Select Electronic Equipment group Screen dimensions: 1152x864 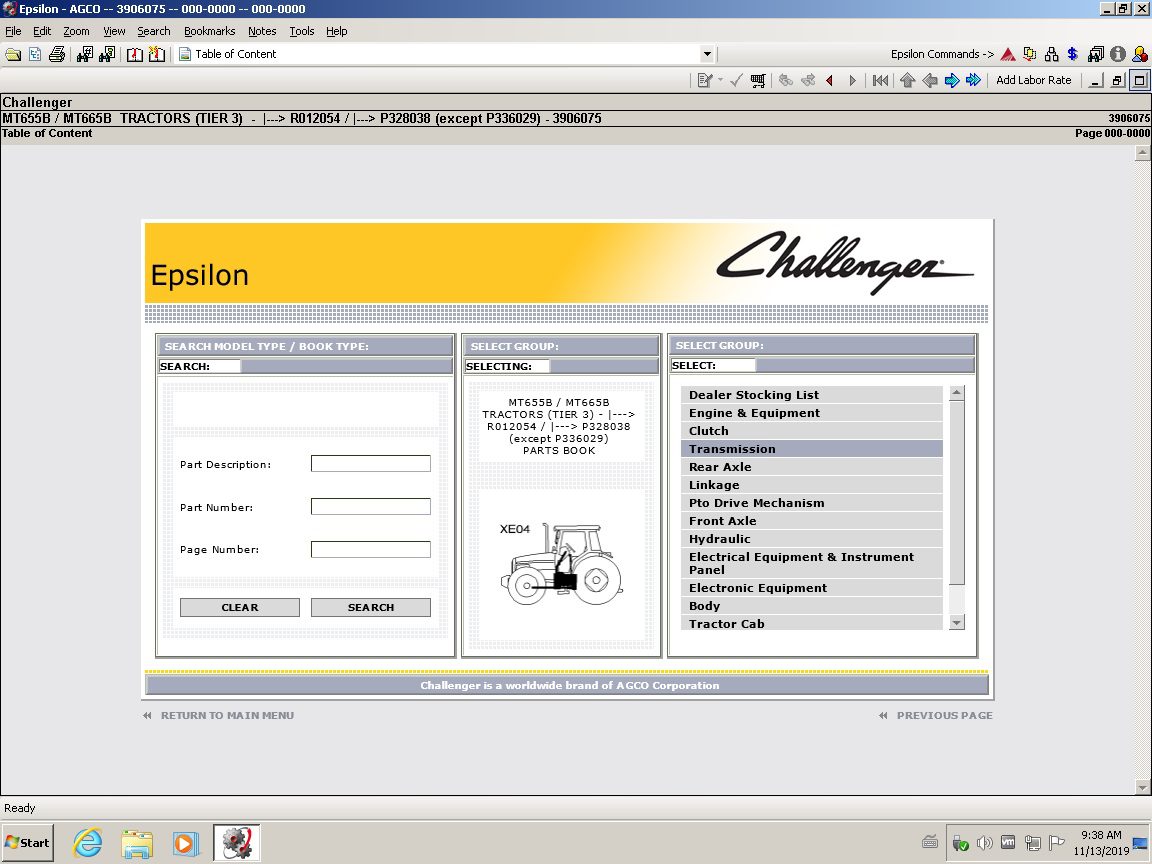pyautogui.click(x=811, y=588)
